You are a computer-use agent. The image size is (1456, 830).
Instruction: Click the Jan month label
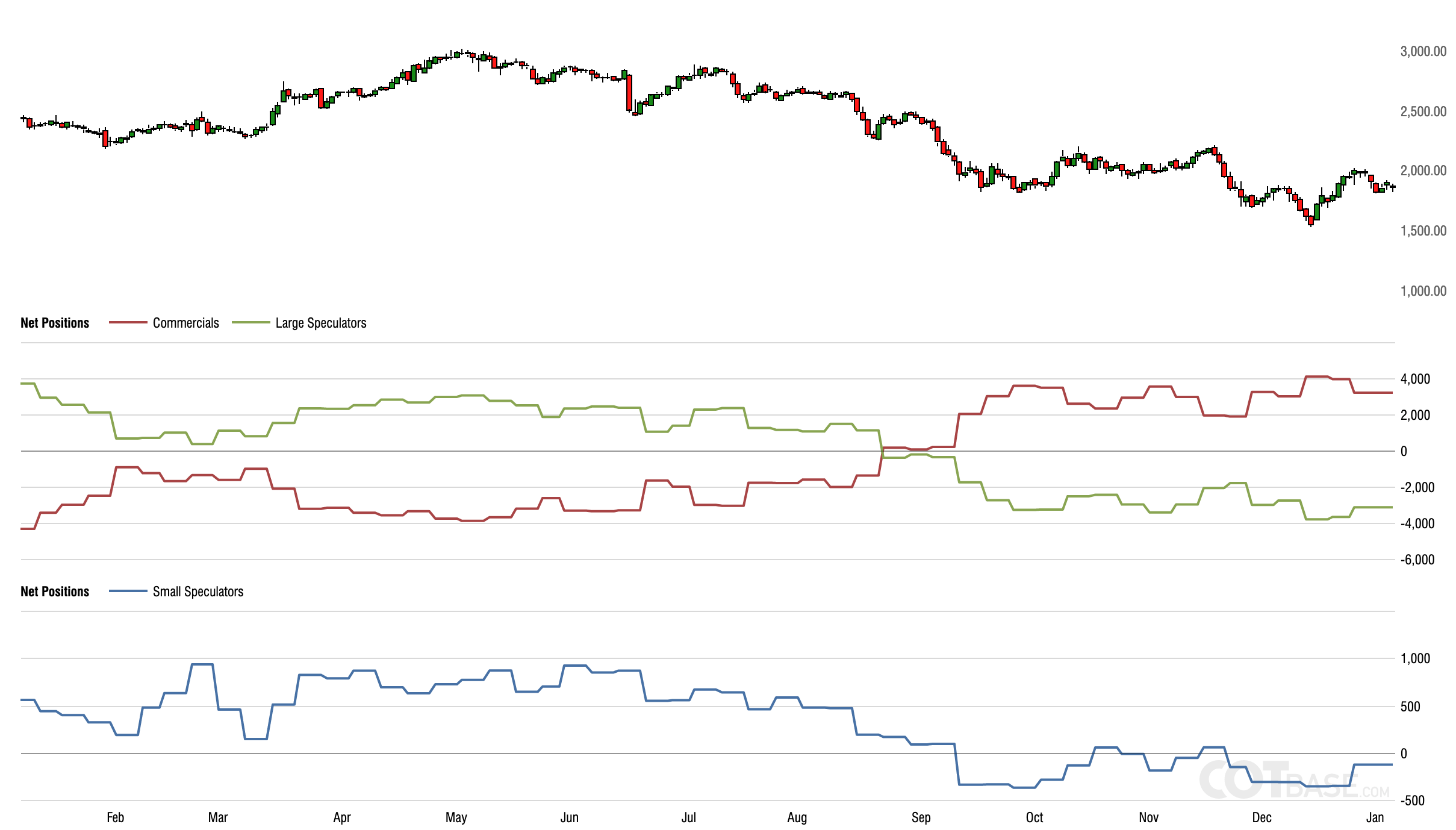pyautogui.click(x=1375, y=817)
